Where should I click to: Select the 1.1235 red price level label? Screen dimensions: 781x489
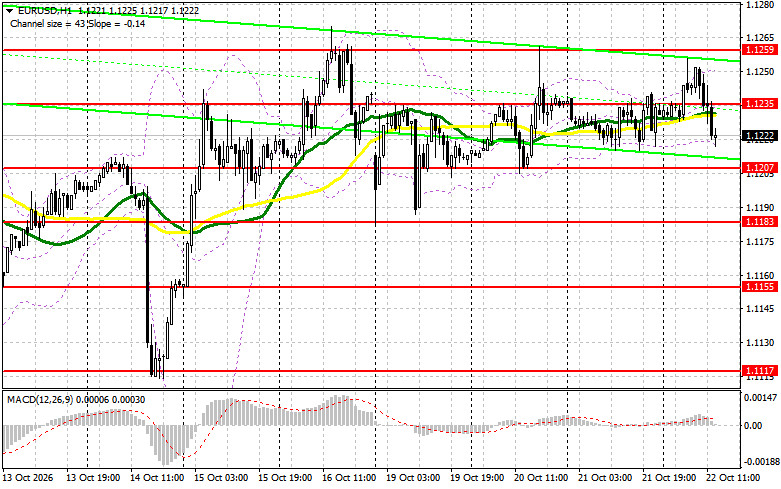(760, 104)
